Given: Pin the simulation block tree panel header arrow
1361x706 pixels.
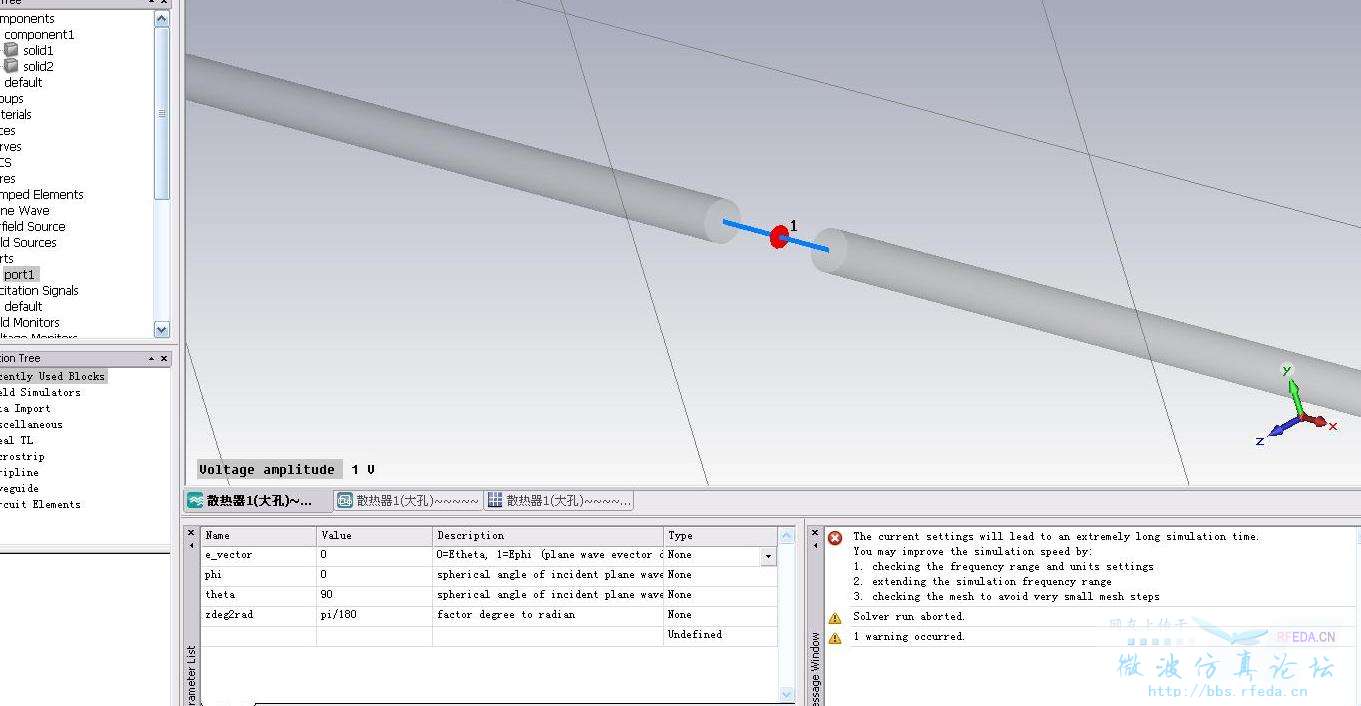Looking at the screenshot, I should point(152,358).
